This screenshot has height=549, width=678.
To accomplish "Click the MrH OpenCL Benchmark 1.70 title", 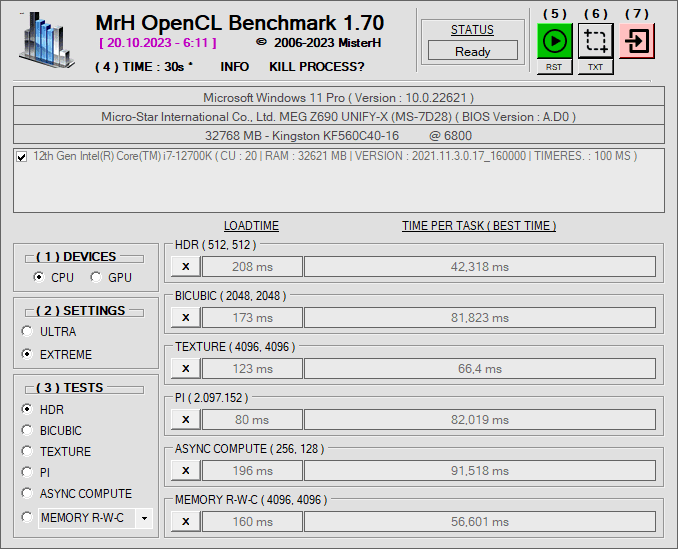I will [x=240, y=23].
